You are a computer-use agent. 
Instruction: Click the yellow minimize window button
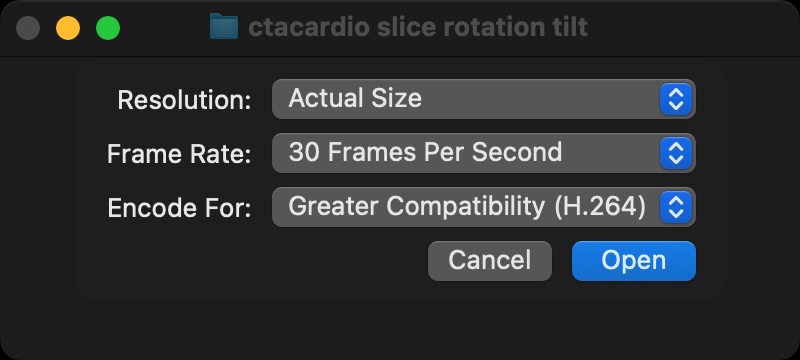[x=68, y=28]
